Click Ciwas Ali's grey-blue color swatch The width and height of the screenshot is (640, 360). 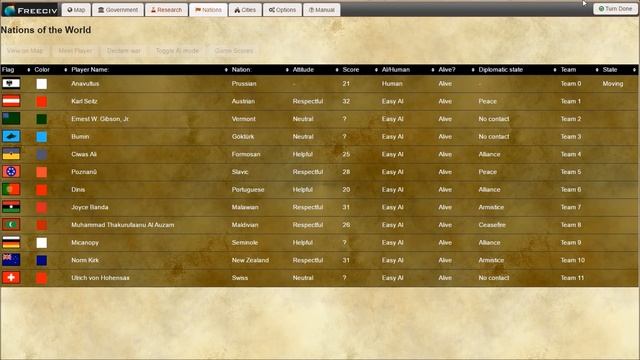42,154
